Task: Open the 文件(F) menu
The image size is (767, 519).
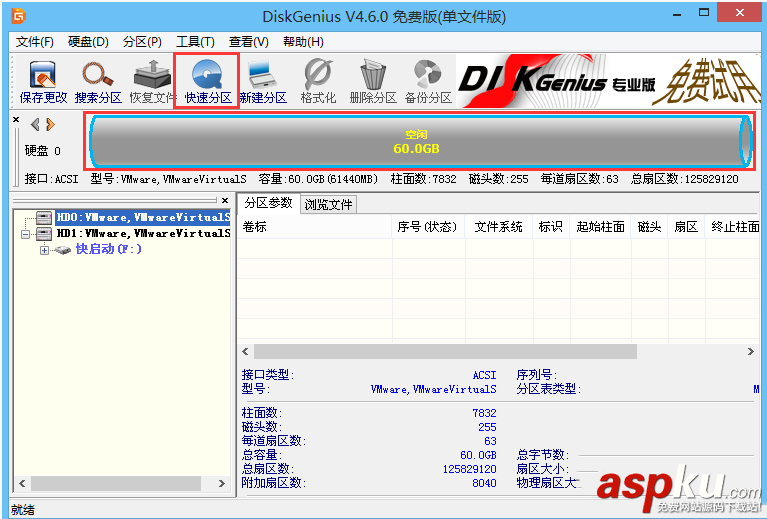Action: click(x=35, y=42)
